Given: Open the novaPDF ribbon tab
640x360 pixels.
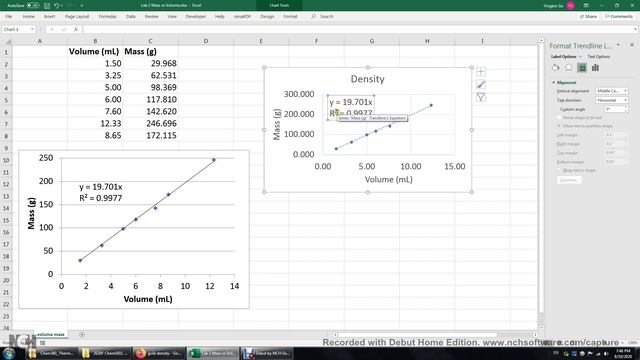Looking at the screenshot, I should 242,16.
